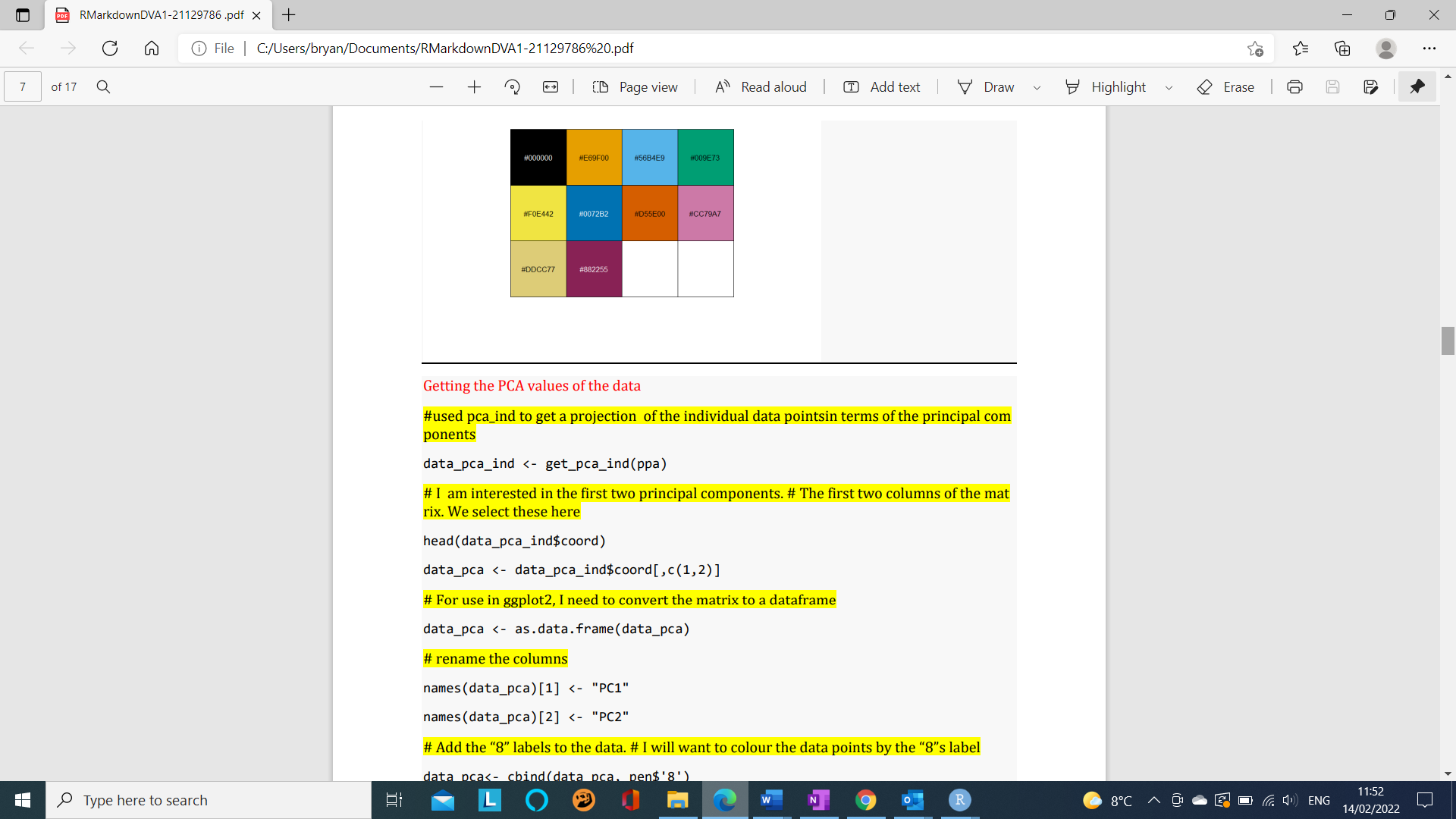Click the Add text button
The image size is (1456, 819).
pos(881,87)
